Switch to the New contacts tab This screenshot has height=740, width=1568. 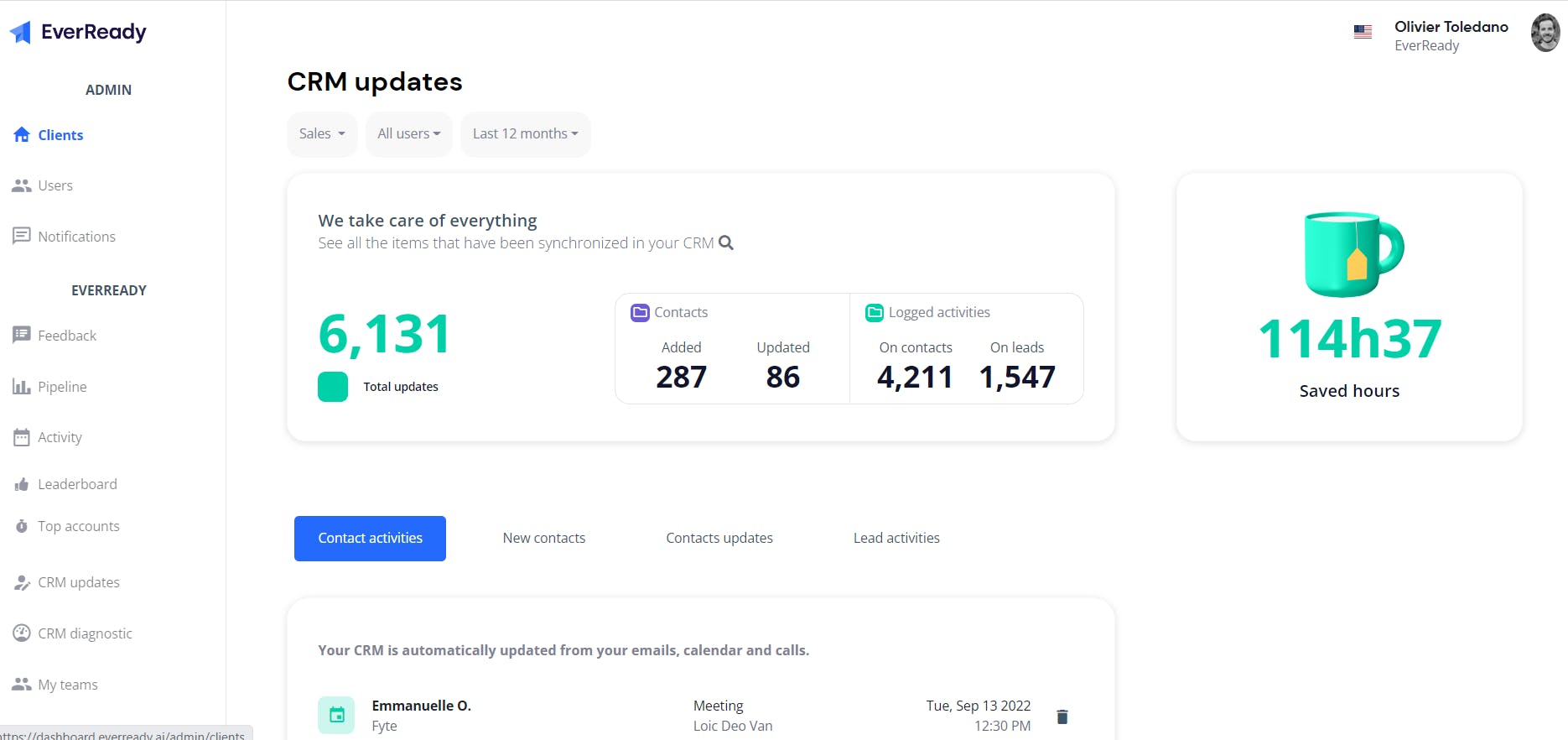click(544, 539)
